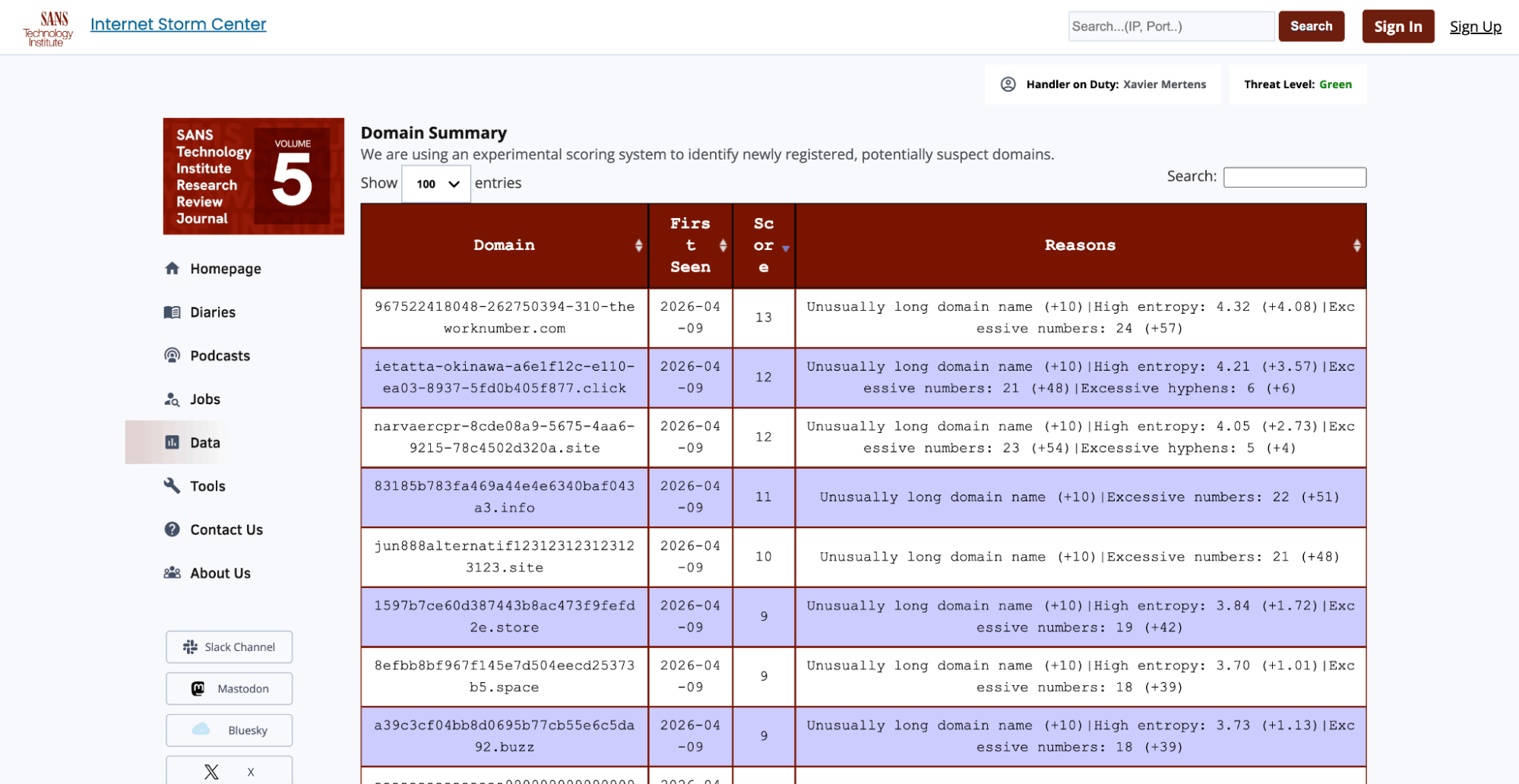Select the a39c3cf04bb8...92.buzz domain cell
Image resolution: width=1519 pixels, height=784 pixels.
tap(505, 736)
